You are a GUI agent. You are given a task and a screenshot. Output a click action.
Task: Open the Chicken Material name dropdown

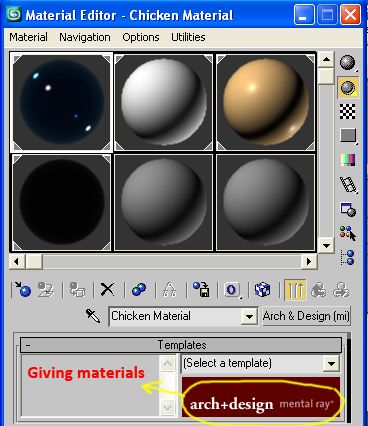[249, 316]
